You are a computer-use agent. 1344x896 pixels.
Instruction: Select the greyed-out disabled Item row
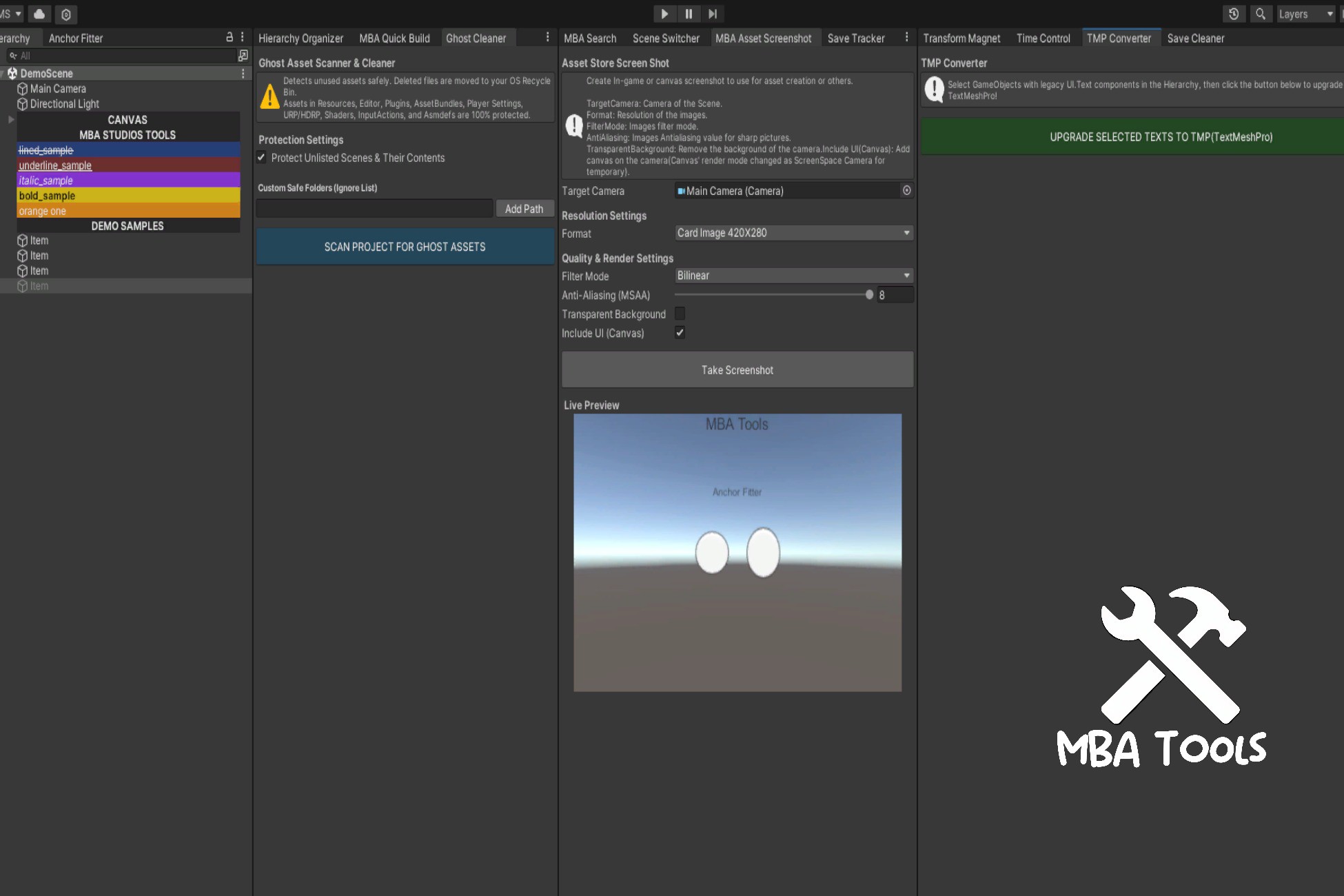click(125, 286)
